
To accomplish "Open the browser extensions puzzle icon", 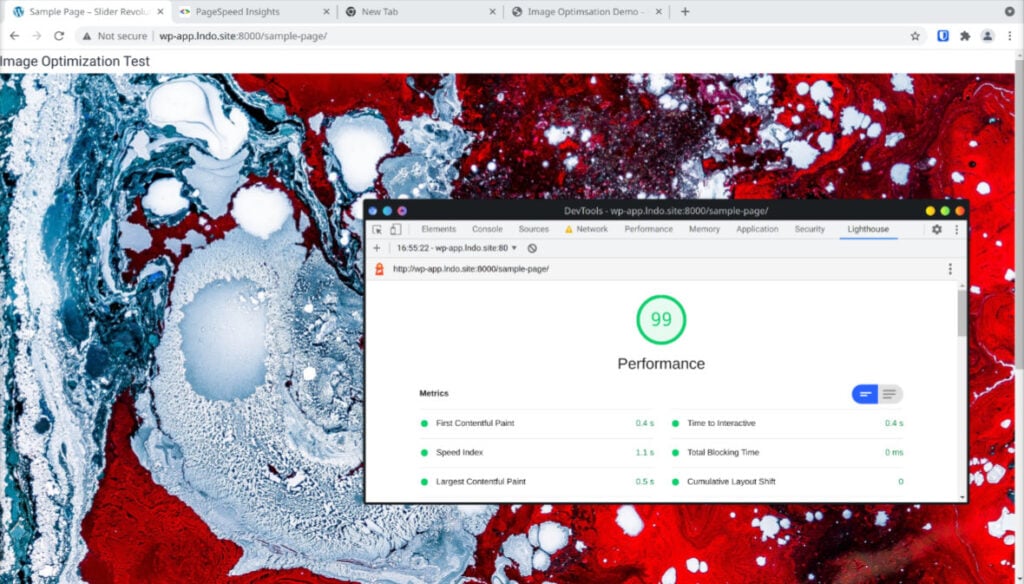I will click(965, 36).
